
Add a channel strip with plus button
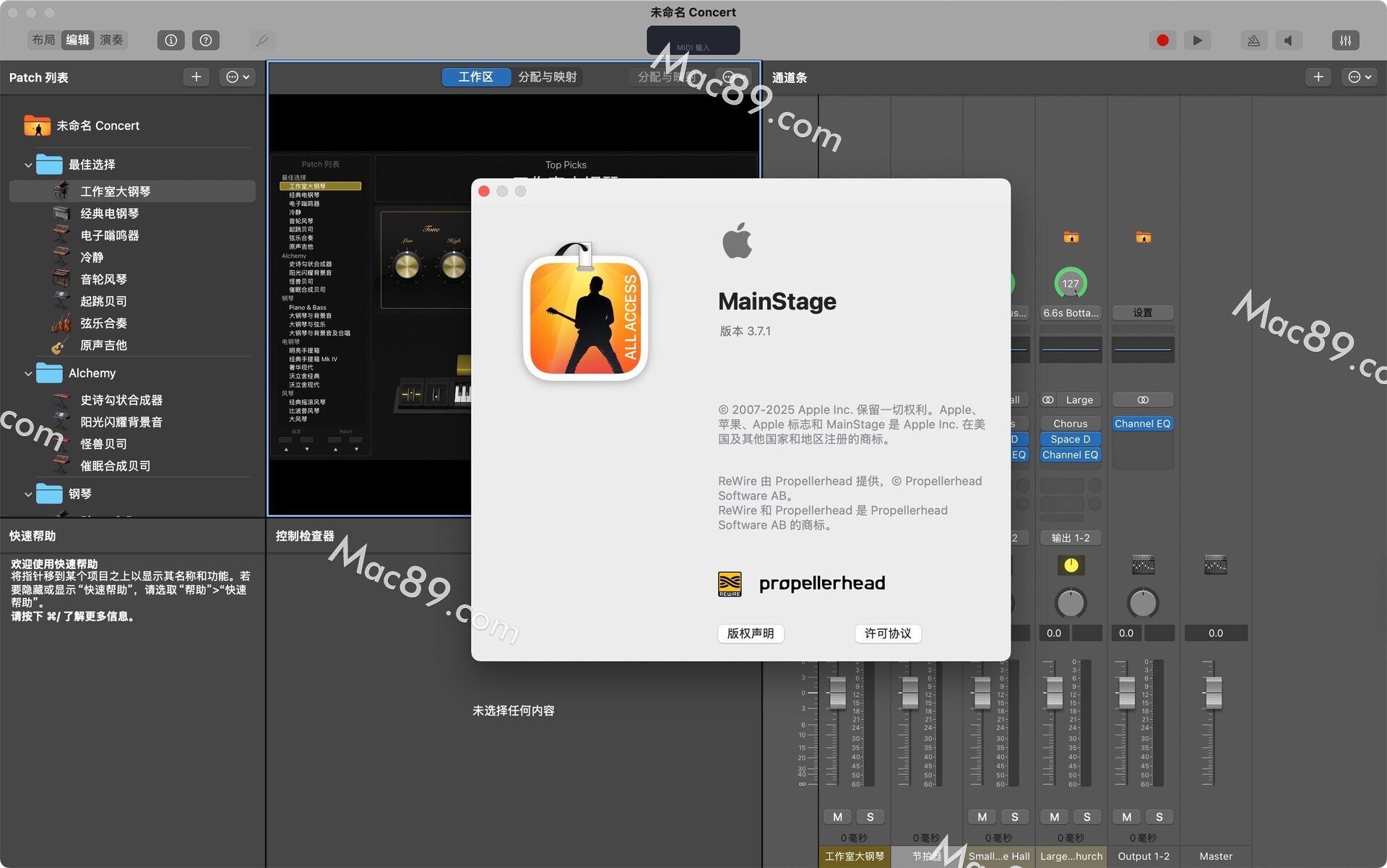[x=1318, y=77]
